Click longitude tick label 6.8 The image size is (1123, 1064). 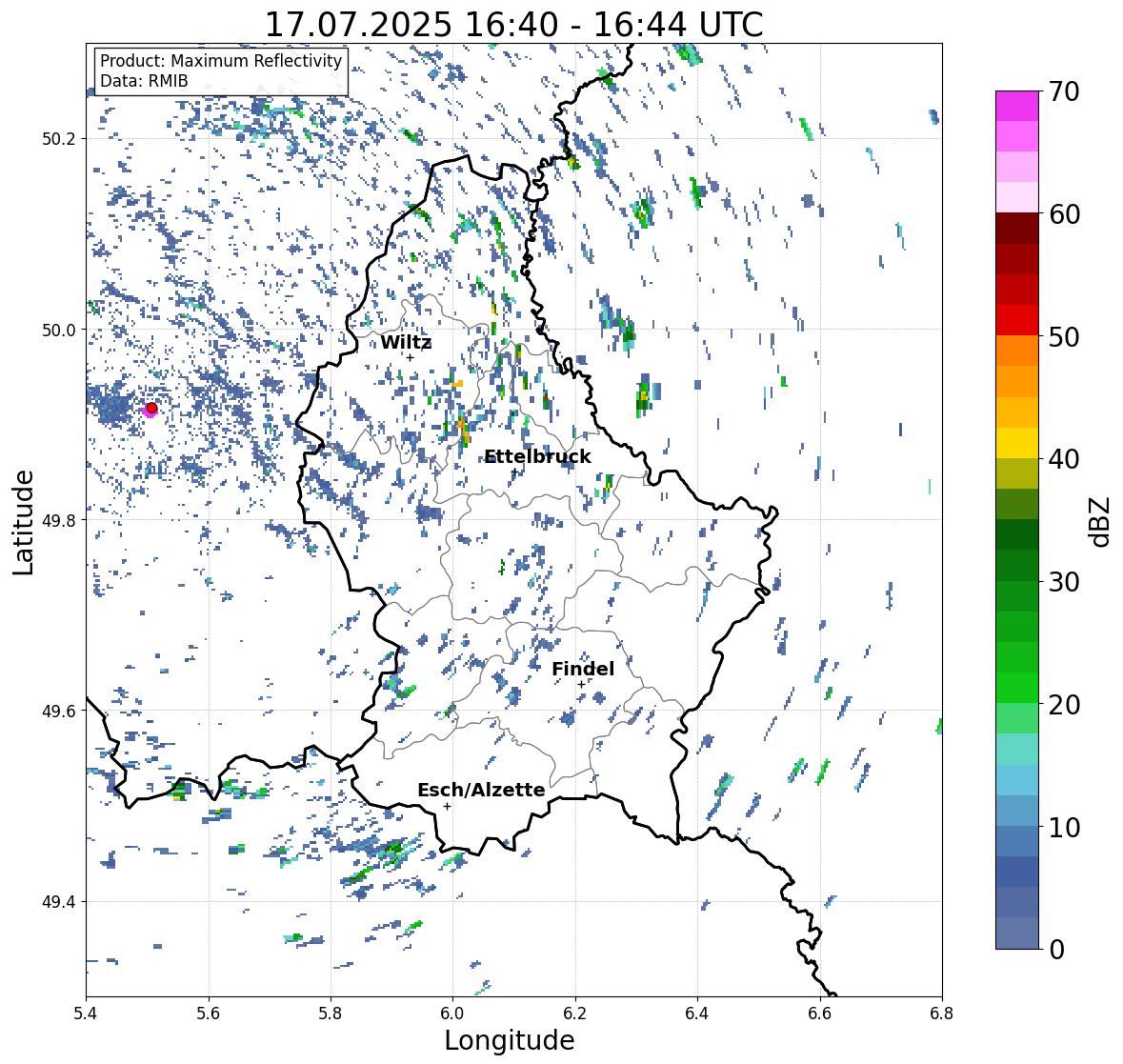pyautogui.click(x=942, y=1013)
